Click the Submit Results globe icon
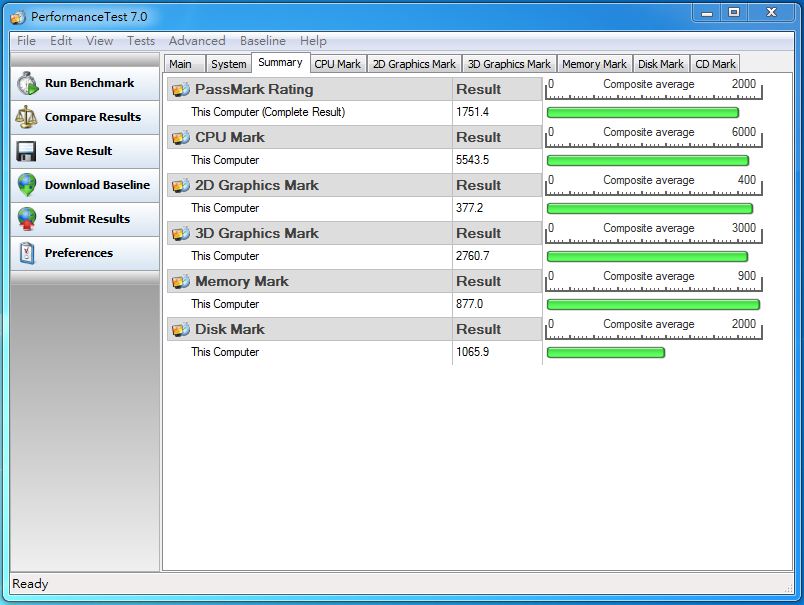804x605 pixels. [x=27, y=219]
